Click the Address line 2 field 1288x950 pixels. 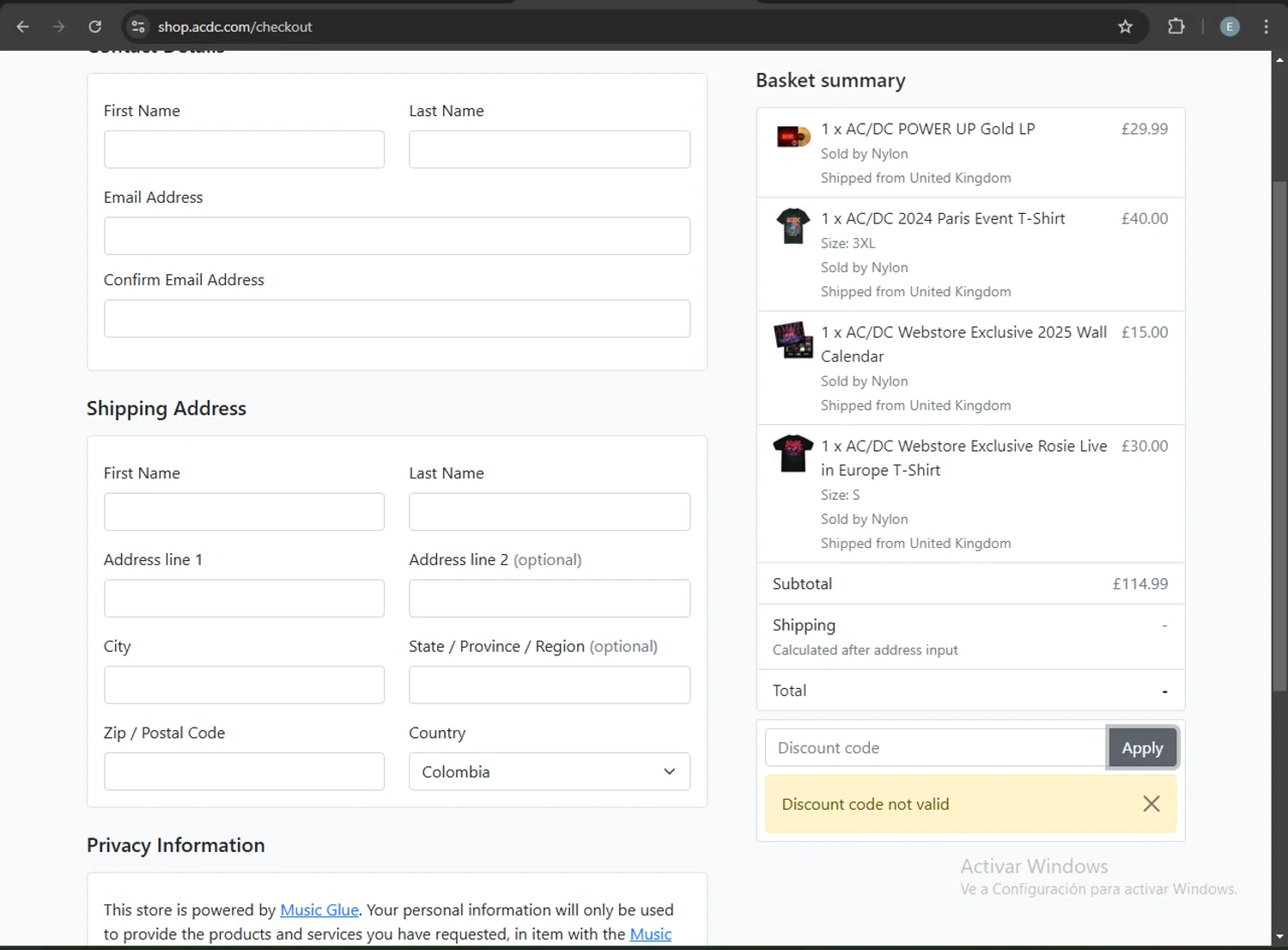550,599
